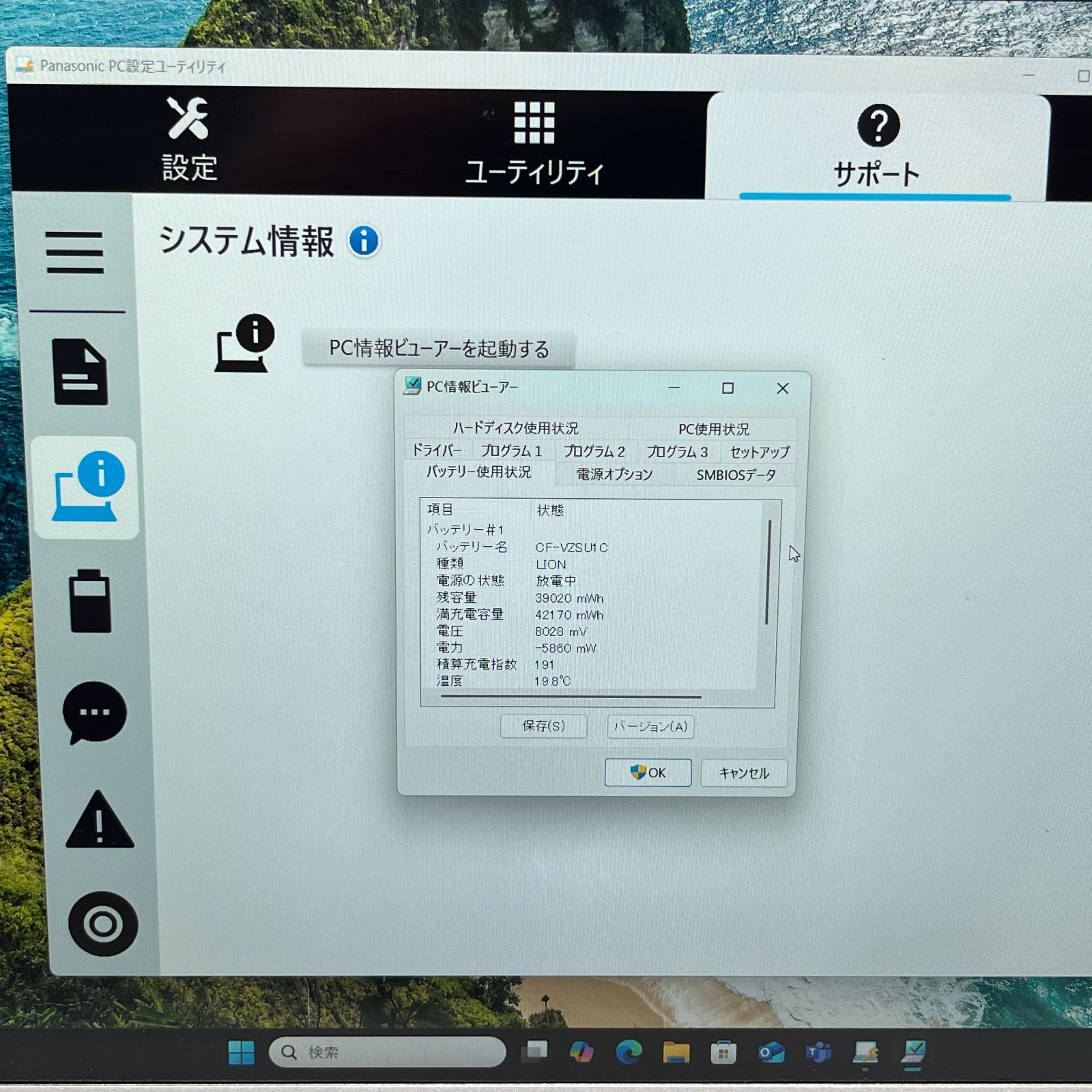The height and width of the screenshot is (1092, 1092).
Task: Click the blue info icon beside システム情報
Action: (x=364, y=241)
